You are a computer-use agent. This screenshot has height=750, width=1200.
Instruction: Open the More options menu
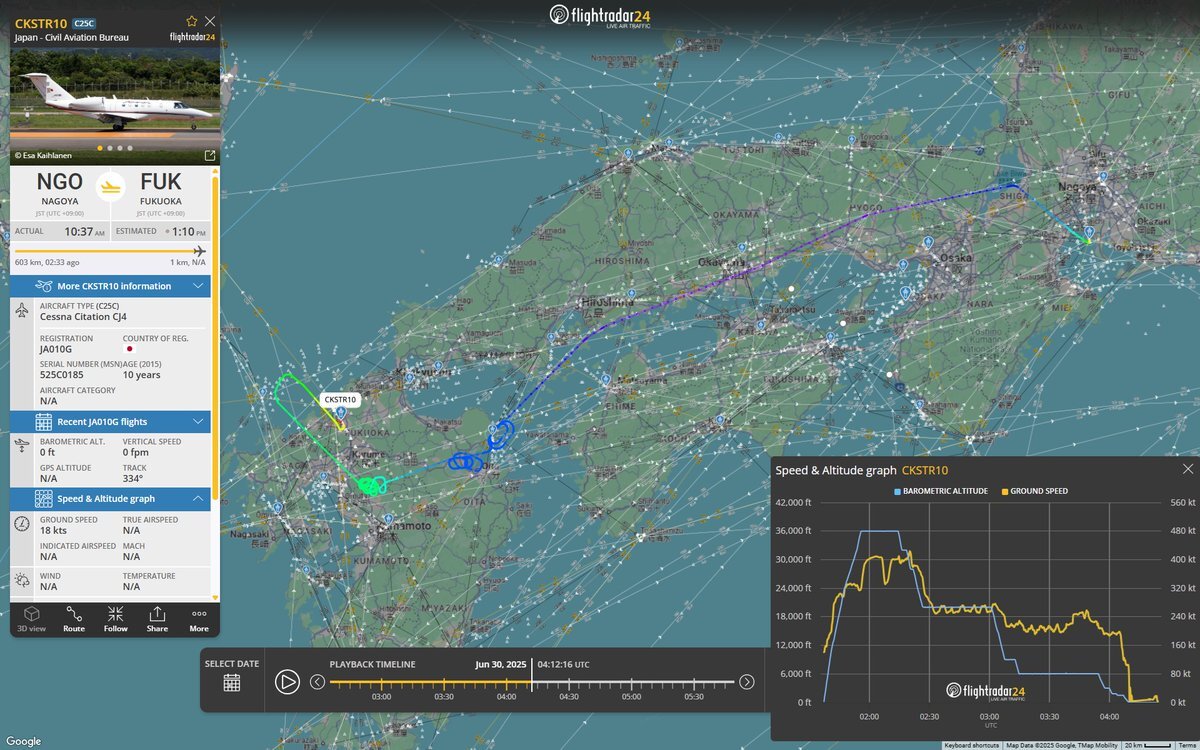[x=199, y=619]
